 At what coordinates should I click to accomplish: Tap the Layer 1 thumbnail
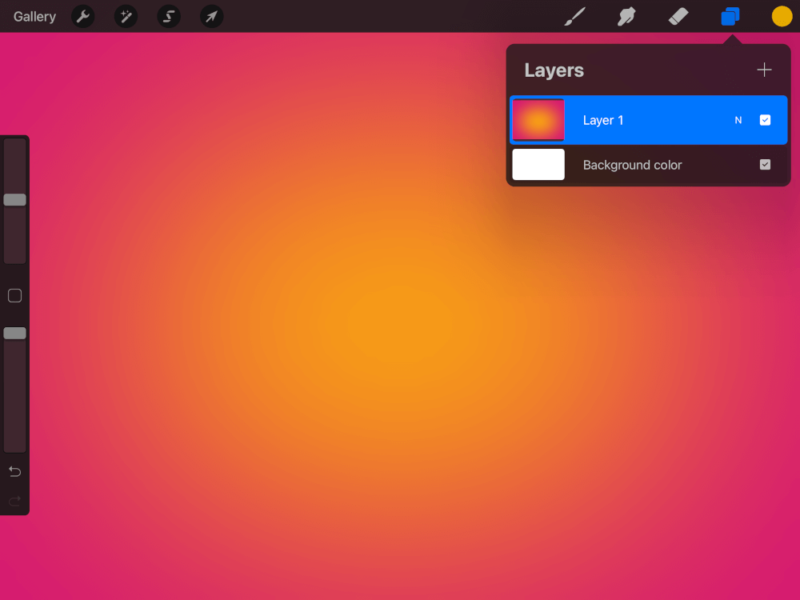pos(538,119)
